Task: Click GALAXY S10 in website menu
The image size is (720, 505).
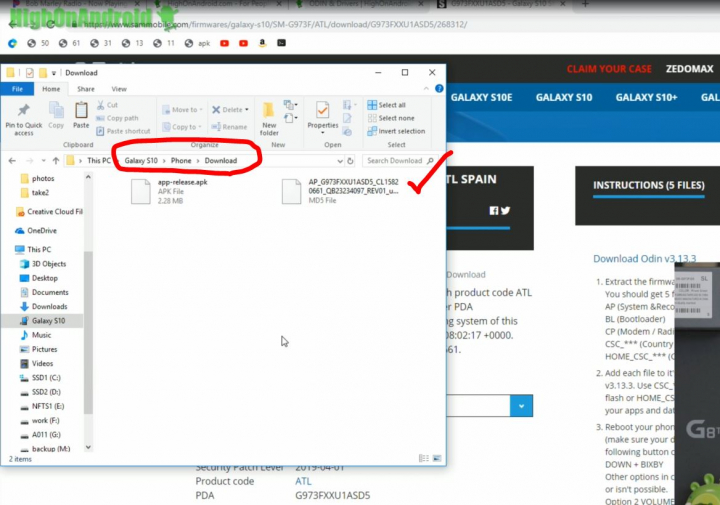Action: tap(564, 97)
